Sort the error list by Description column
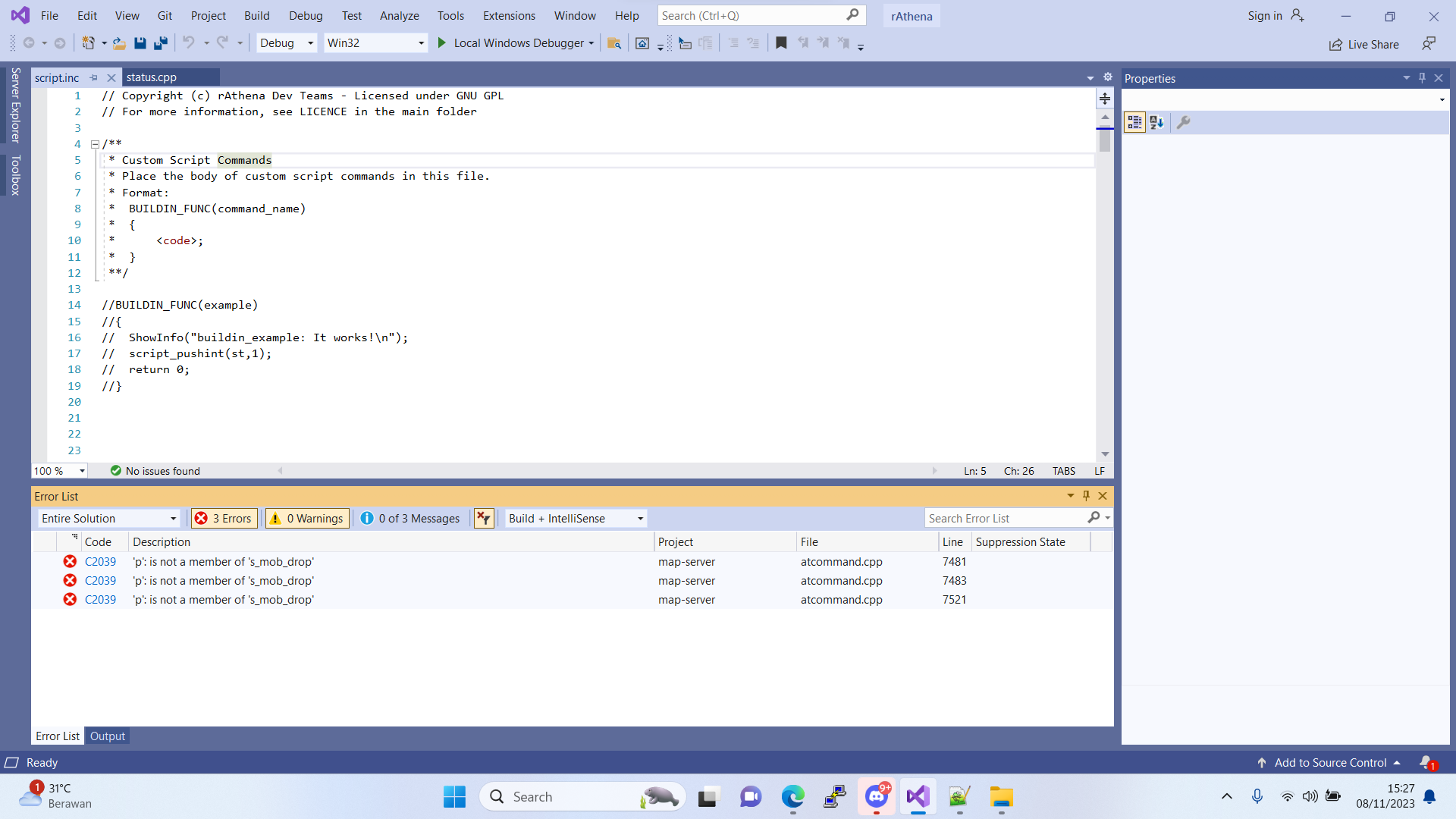This screenshot has width=1456, height=819. [391, 542]
